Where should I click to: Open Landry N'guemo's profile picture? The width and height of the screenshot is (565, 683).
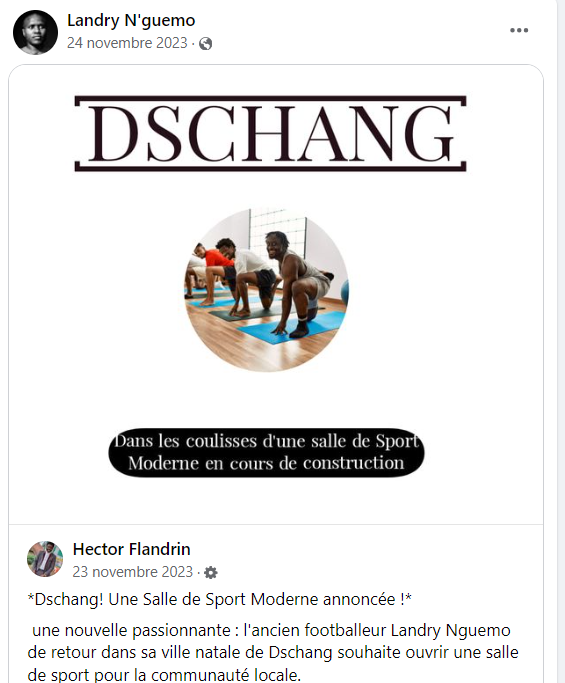coord(35,32)
